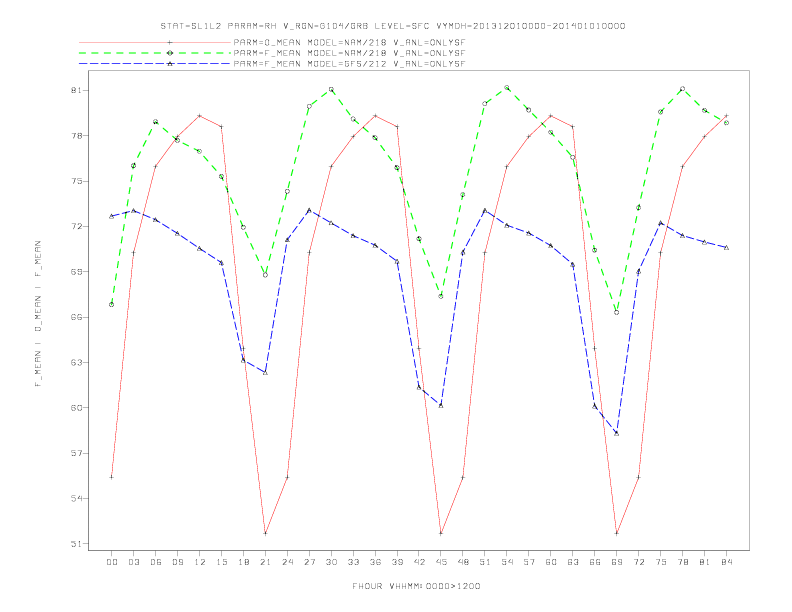
Task: Click the y-axis tick label 78
Action: pyautogui.click(x=76, y=136)
